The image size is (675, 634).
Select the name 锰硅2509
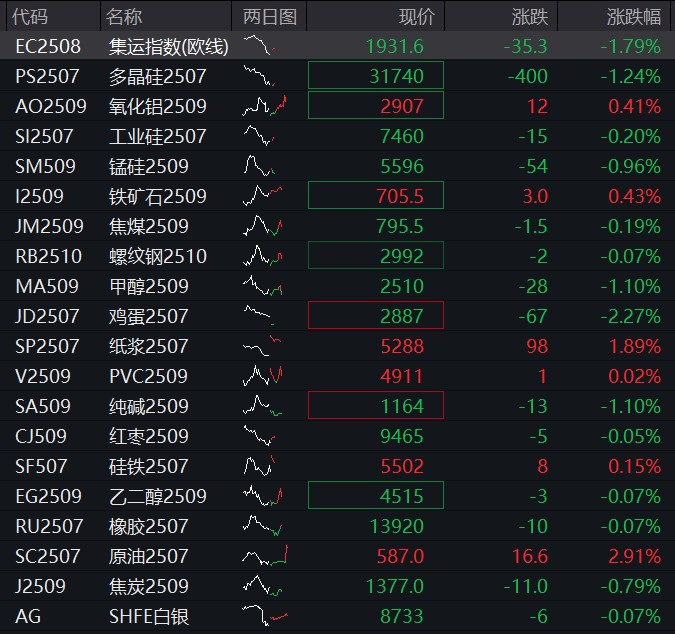point(149,167)
